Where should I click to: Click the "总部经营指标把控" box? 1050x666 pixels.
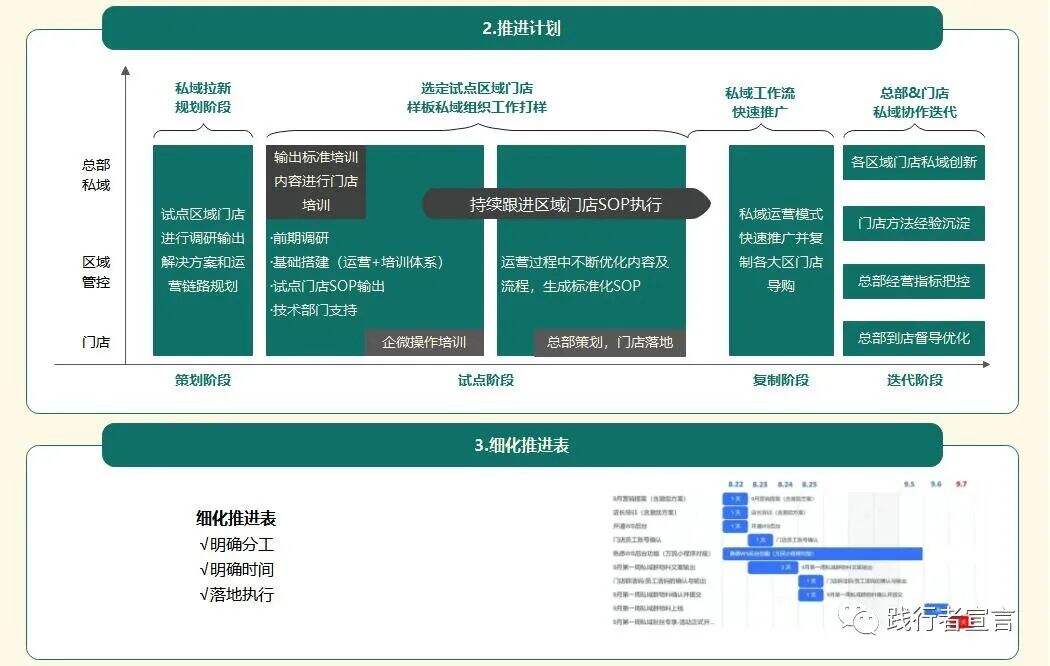[x=913, y=281]
